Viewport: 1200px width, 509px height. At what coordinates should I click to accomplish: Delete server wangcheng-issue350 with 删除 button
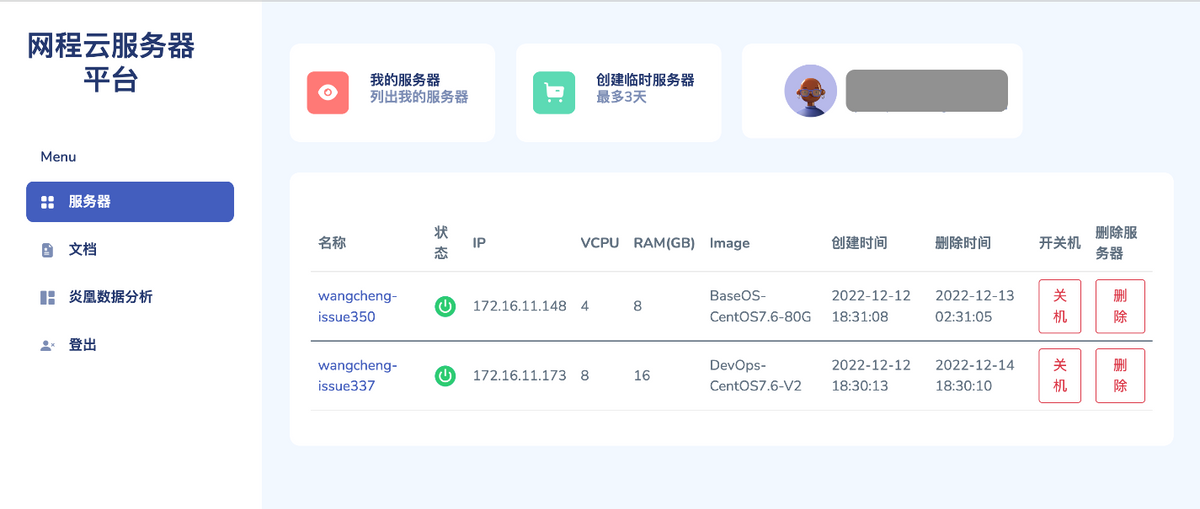pyautogui.click(x=1120, y=306)
